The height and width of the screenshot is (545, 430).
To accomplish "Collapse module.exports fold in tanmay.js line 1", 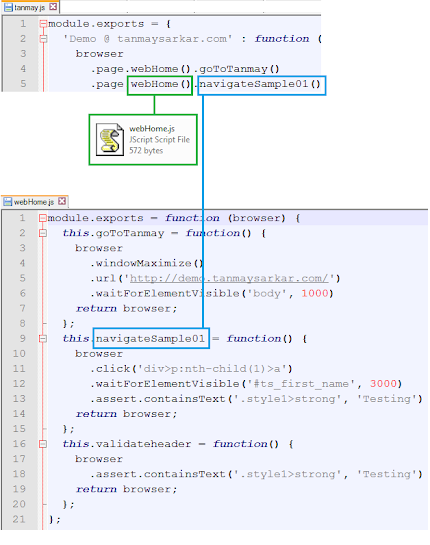I will [x=43, y=24].
